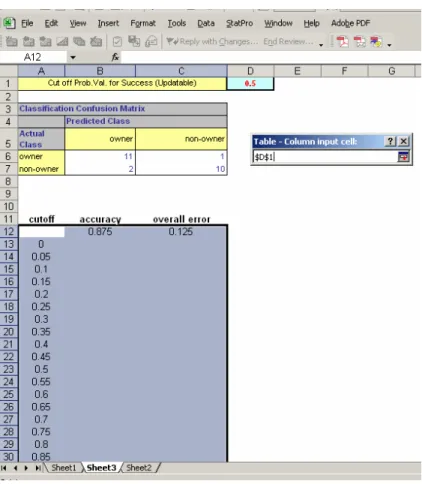This screenshot has width=422, height=484.
Task: Open the Insert menu
Action: click(x=108, y=23)
